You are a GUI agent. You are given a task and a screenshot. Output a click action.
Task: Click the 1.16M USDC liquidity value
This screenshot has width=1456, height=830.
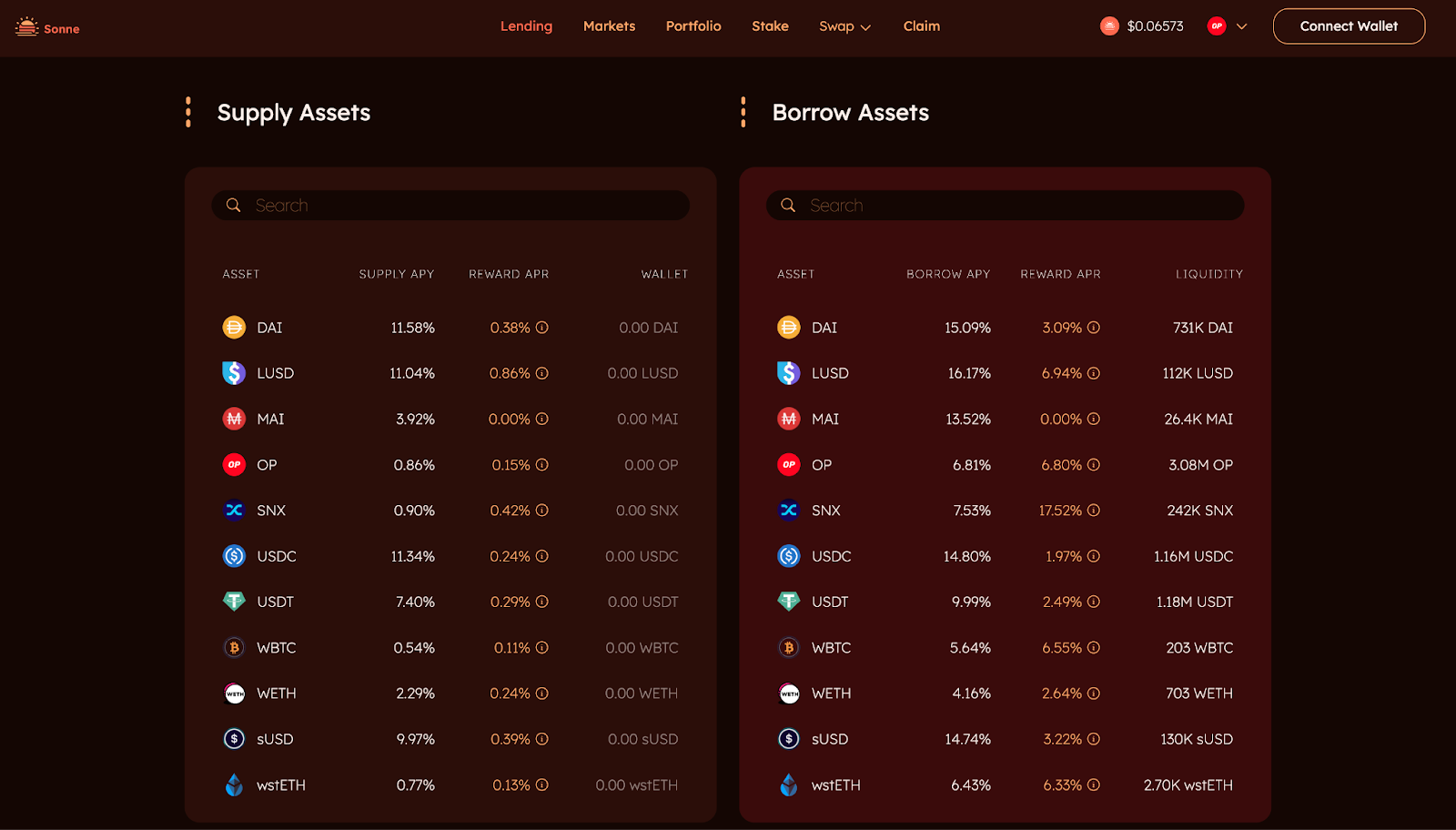point(1194,556)
